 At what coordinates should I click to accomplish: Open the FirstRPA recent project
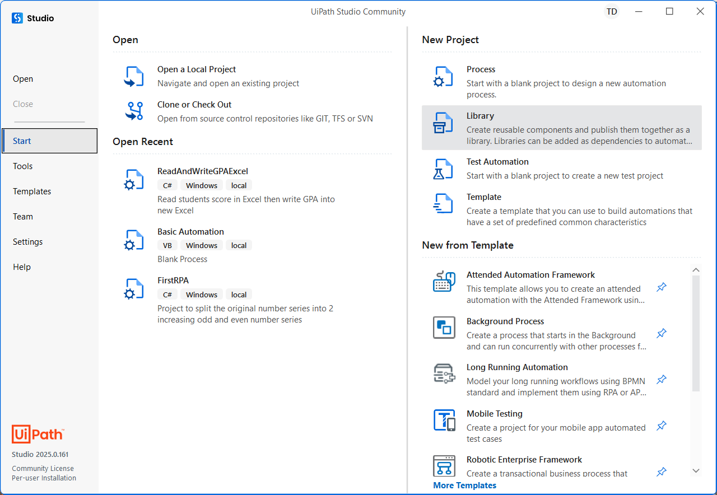(x=173, y=280)
